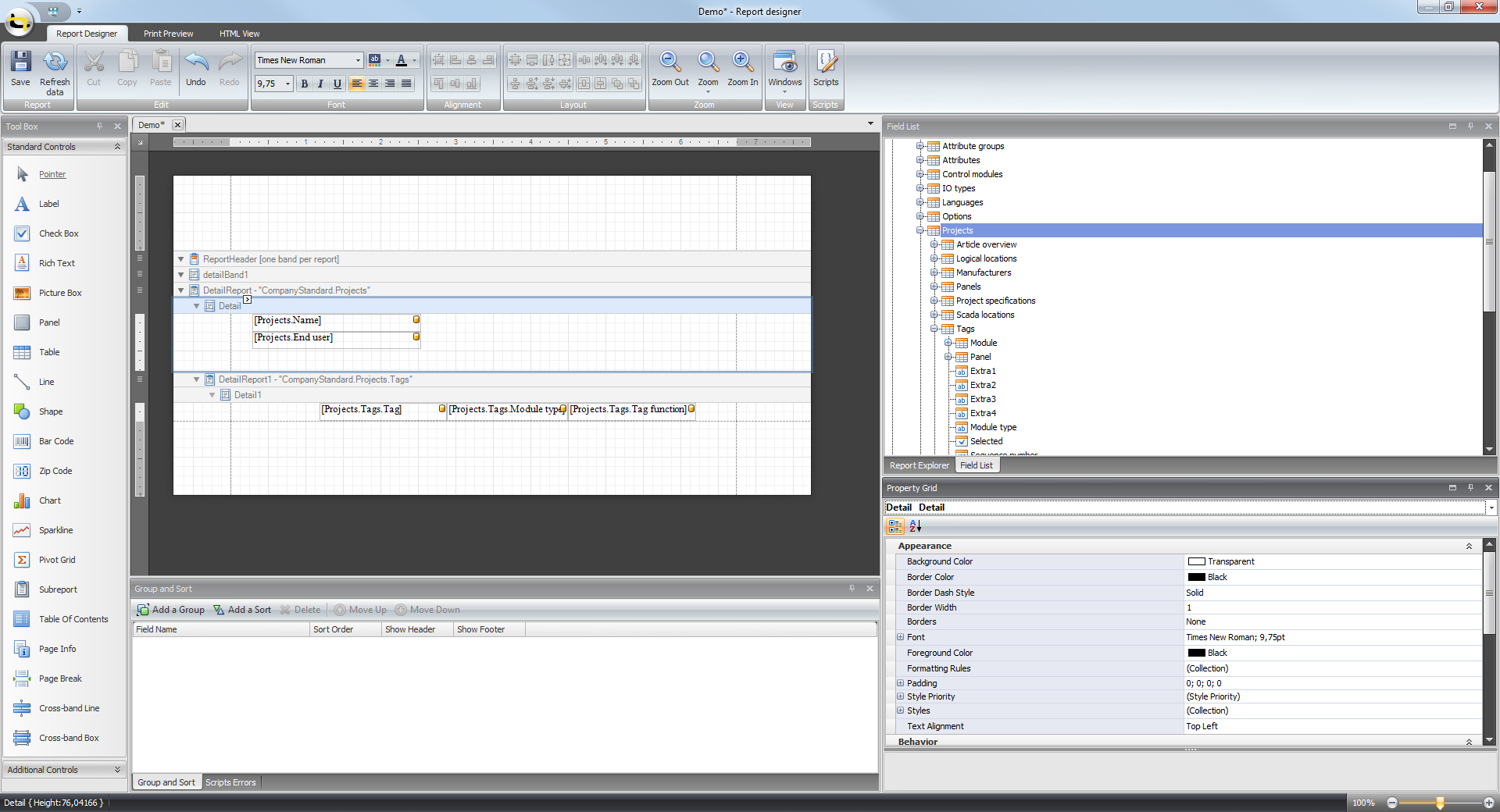
Task: Open the Report Explorer tab
Action: pos(920,465)
